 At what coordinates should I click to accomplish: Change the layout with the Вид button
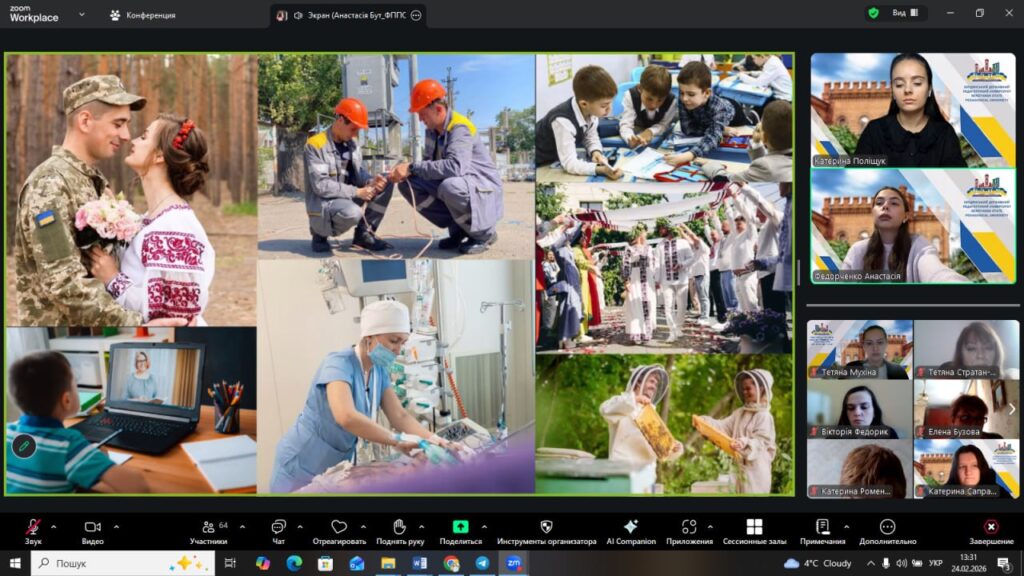click(x=899, y=13)
